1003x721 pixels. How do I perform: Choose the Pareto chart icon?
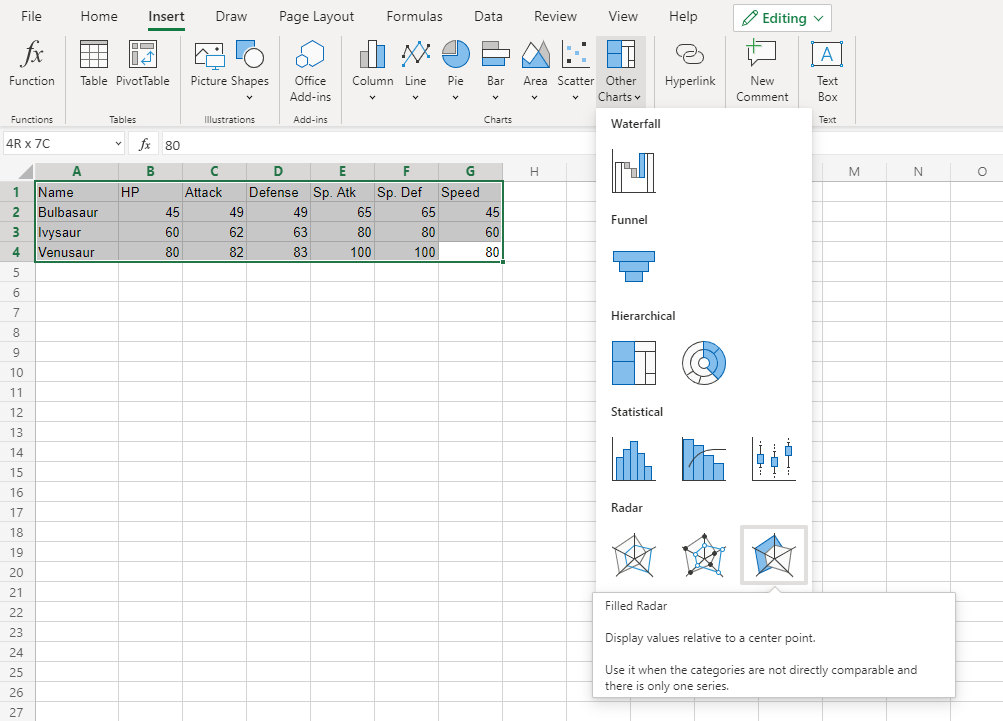point(703,459)
